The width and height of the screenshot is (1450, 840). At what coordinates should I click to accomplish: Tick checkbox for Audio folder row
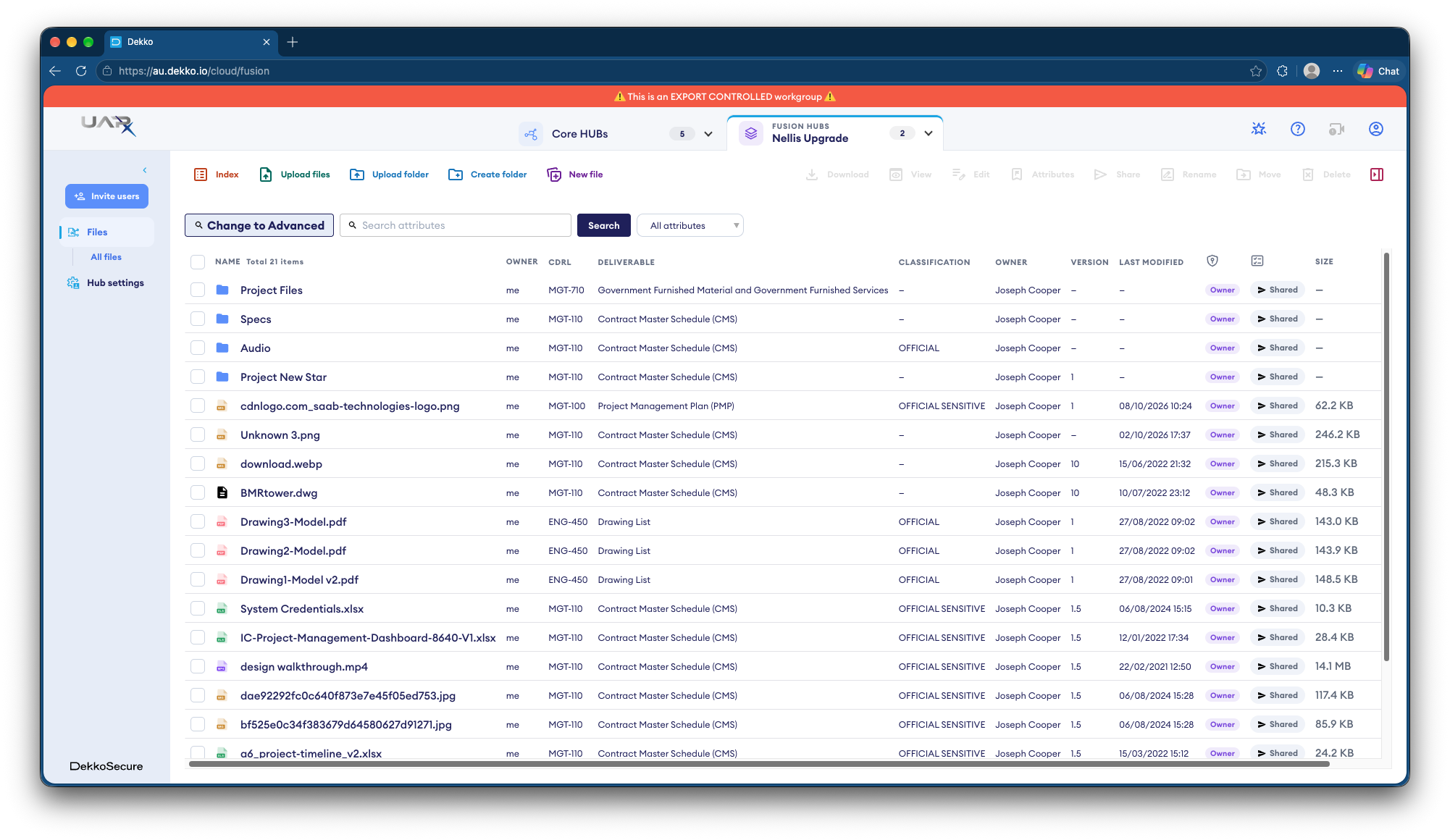[x=198, y=348]
